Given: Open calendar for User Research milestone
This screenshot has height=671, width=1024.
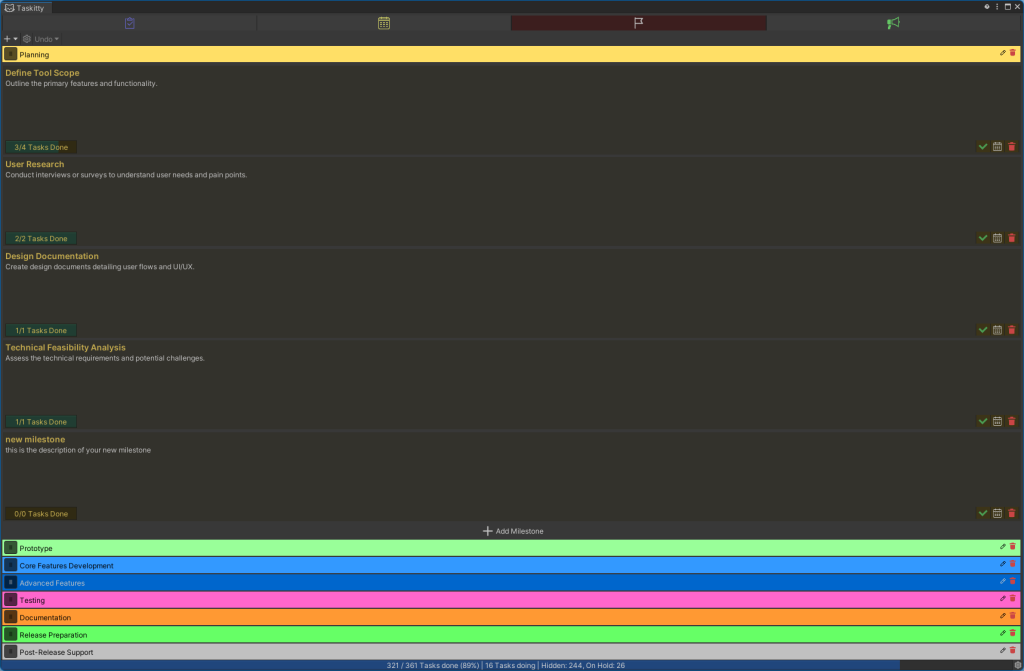Looking at the screenshot, I should coord(997,238).
